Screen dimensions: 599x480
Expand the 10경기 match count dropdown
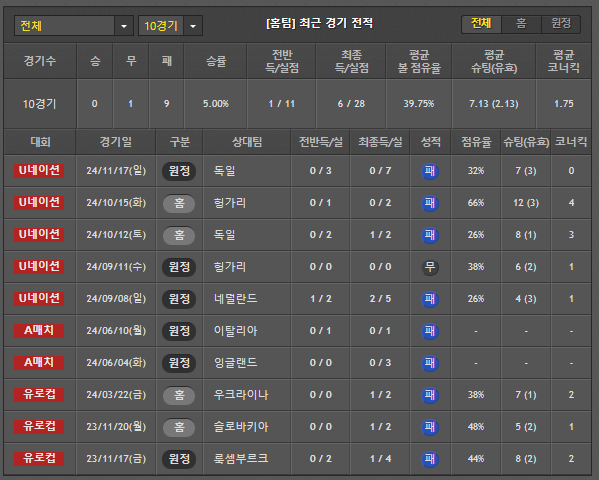point(193,26)
